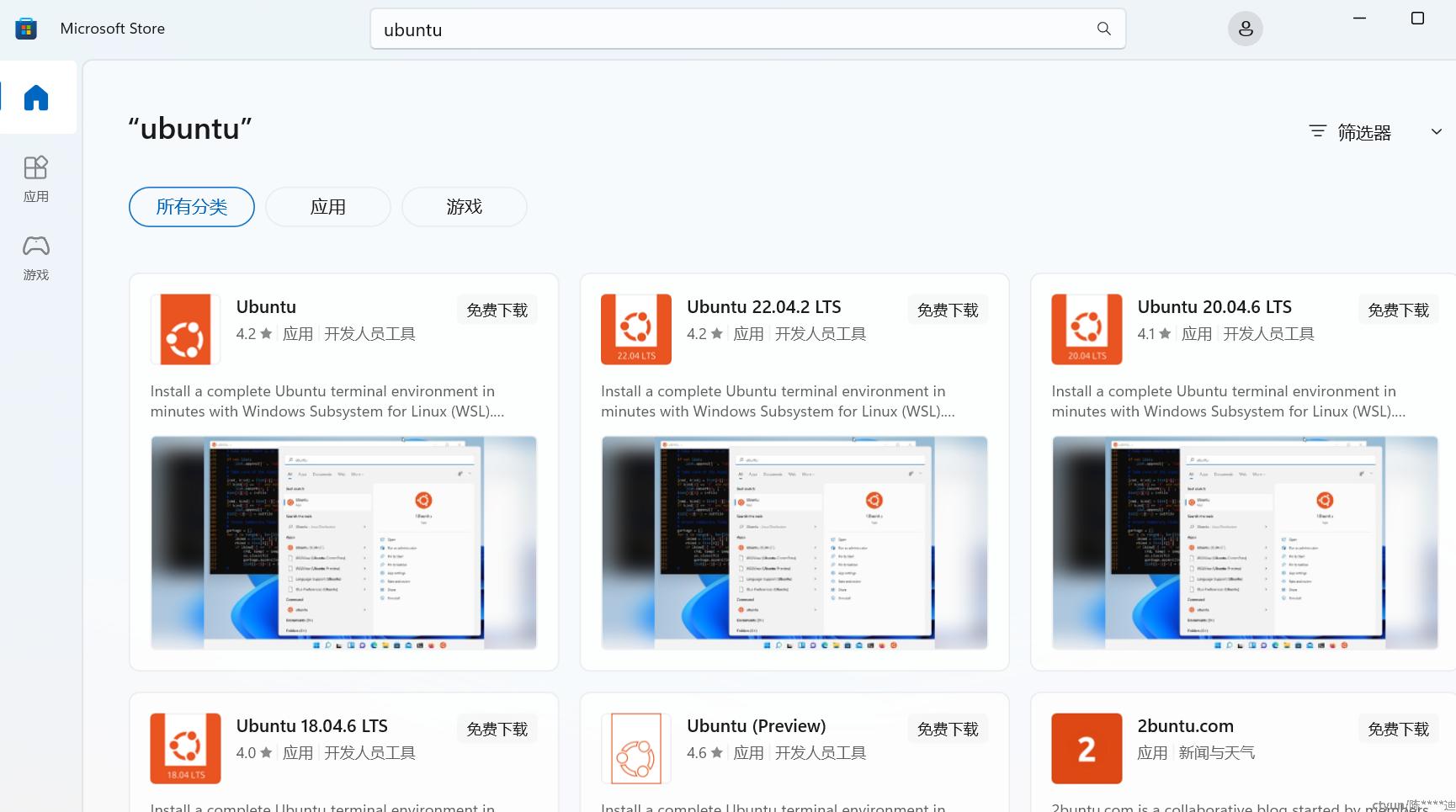Click 免费下载 for Ubuntu
Image resolution: width=1456 pixels, height=812 pixels.
tap(497, 310)
